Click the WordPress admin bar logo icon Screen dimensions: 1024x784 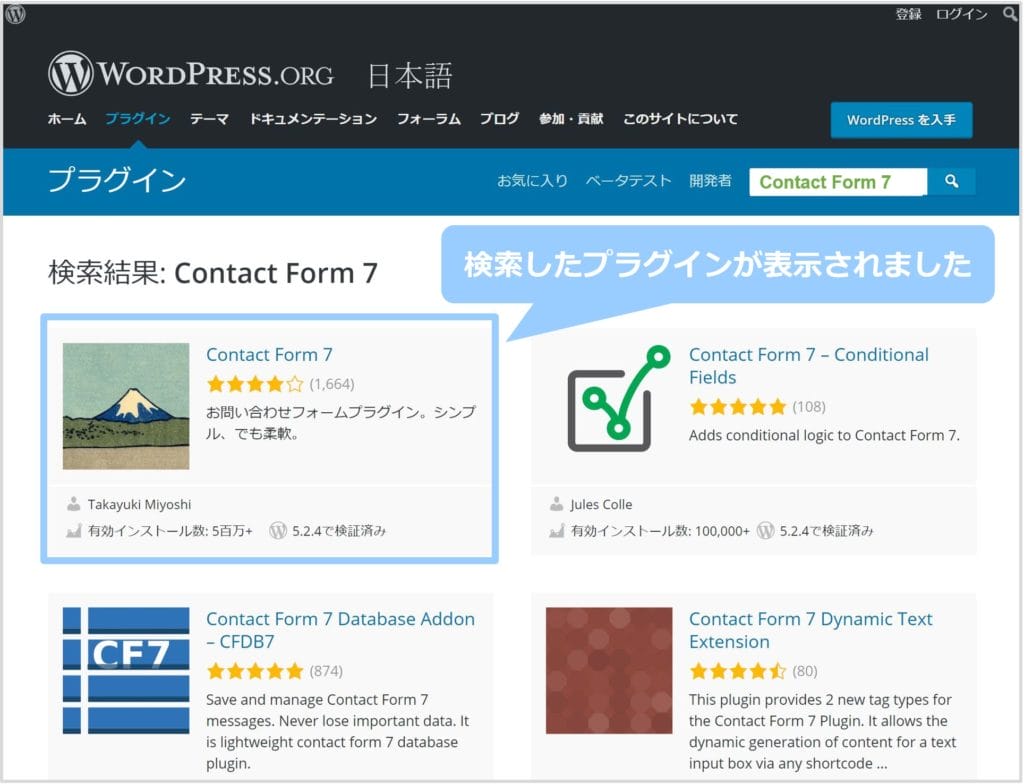coord(15,14)
